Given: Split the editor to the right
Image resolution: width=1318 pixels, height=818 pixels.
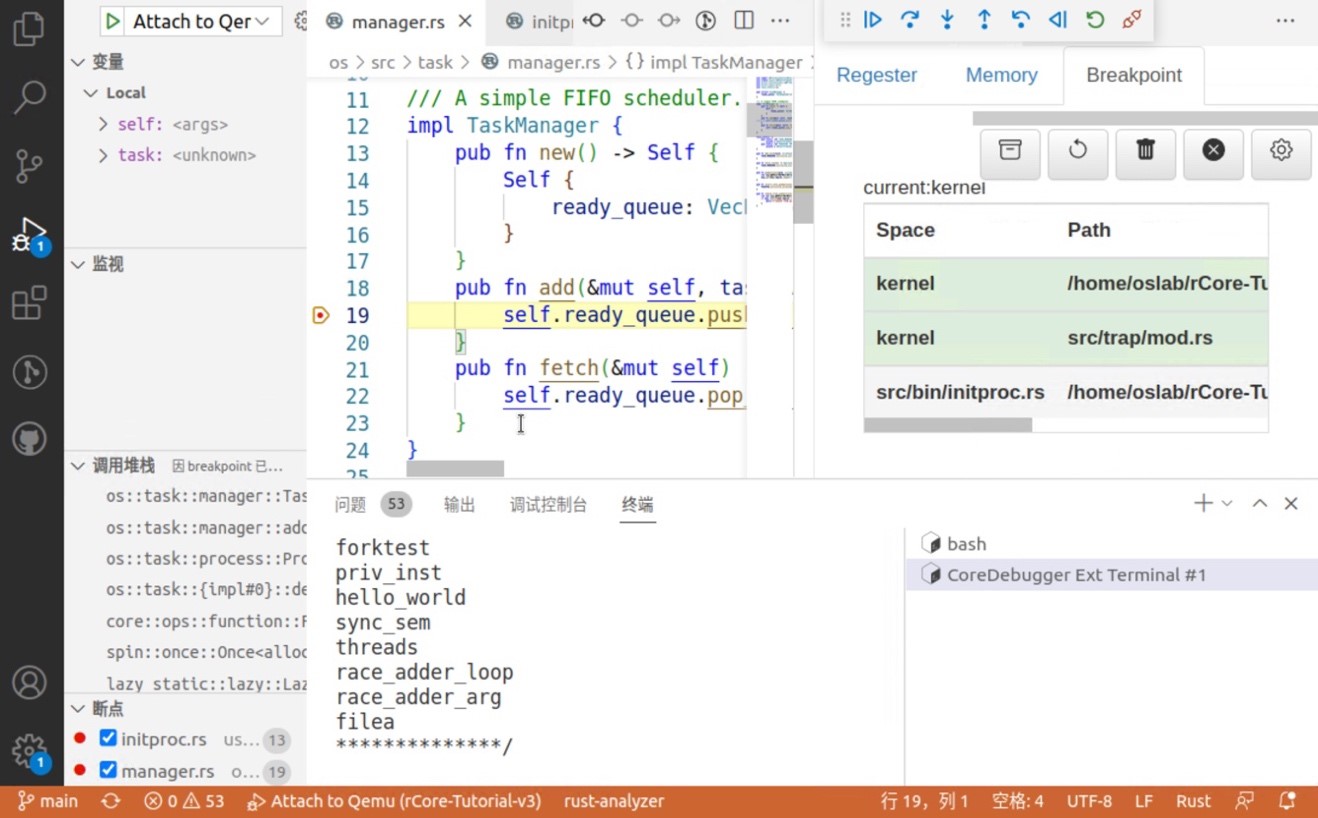Looking at the screenshot, I should click(744, 21).
